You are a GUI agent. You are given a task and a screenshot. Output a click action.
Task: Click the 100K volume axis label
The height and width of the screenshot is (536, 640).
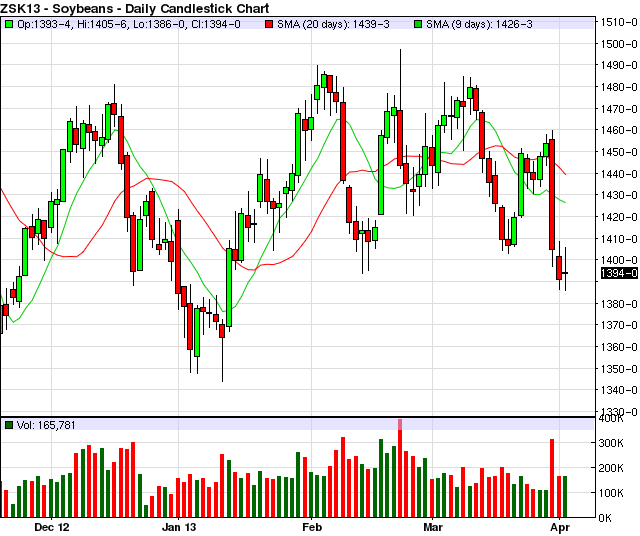[611, 493]
